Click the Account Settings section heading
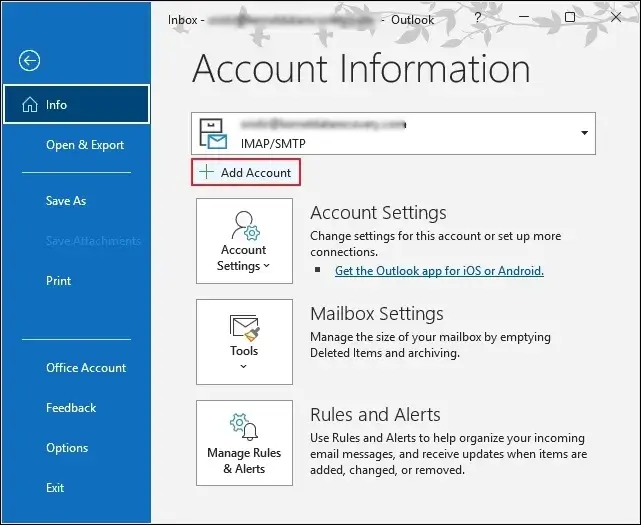Viewport: 641px width, 525px height. tap(378, 213)
